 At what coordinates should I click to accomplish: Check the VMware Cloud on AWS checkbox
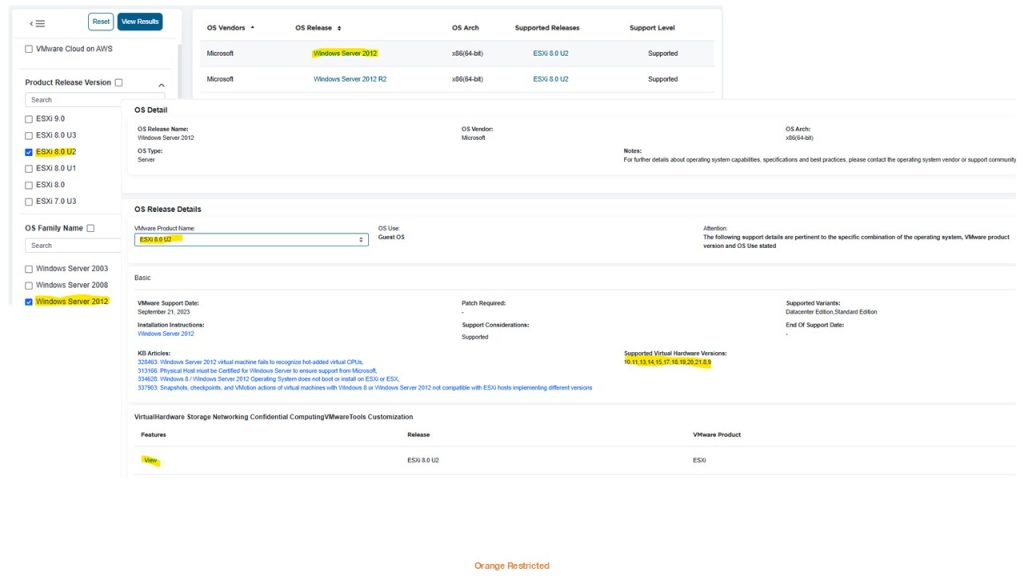click(x=29, y=49)
